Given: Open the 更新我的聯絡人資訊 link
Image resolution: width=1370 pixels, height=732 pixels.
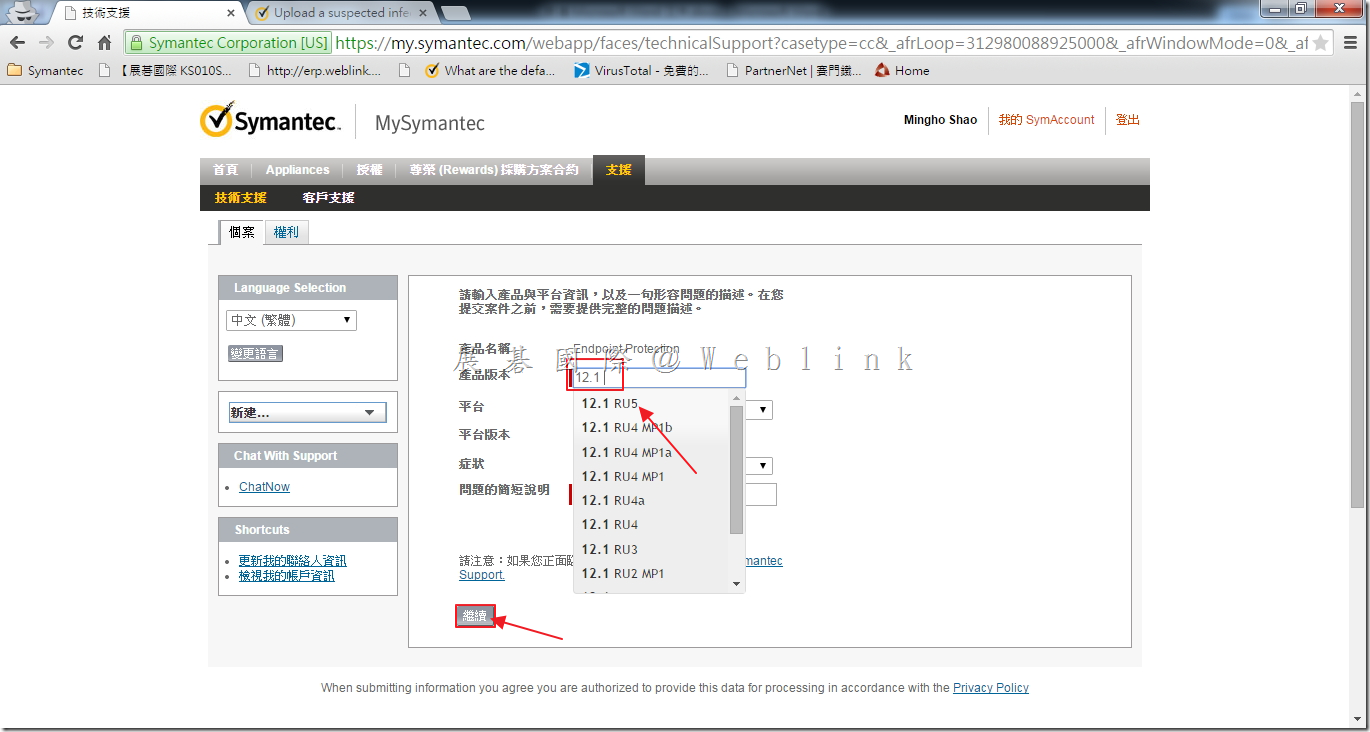Looking at the screenshot, I should tap(292, 561).
